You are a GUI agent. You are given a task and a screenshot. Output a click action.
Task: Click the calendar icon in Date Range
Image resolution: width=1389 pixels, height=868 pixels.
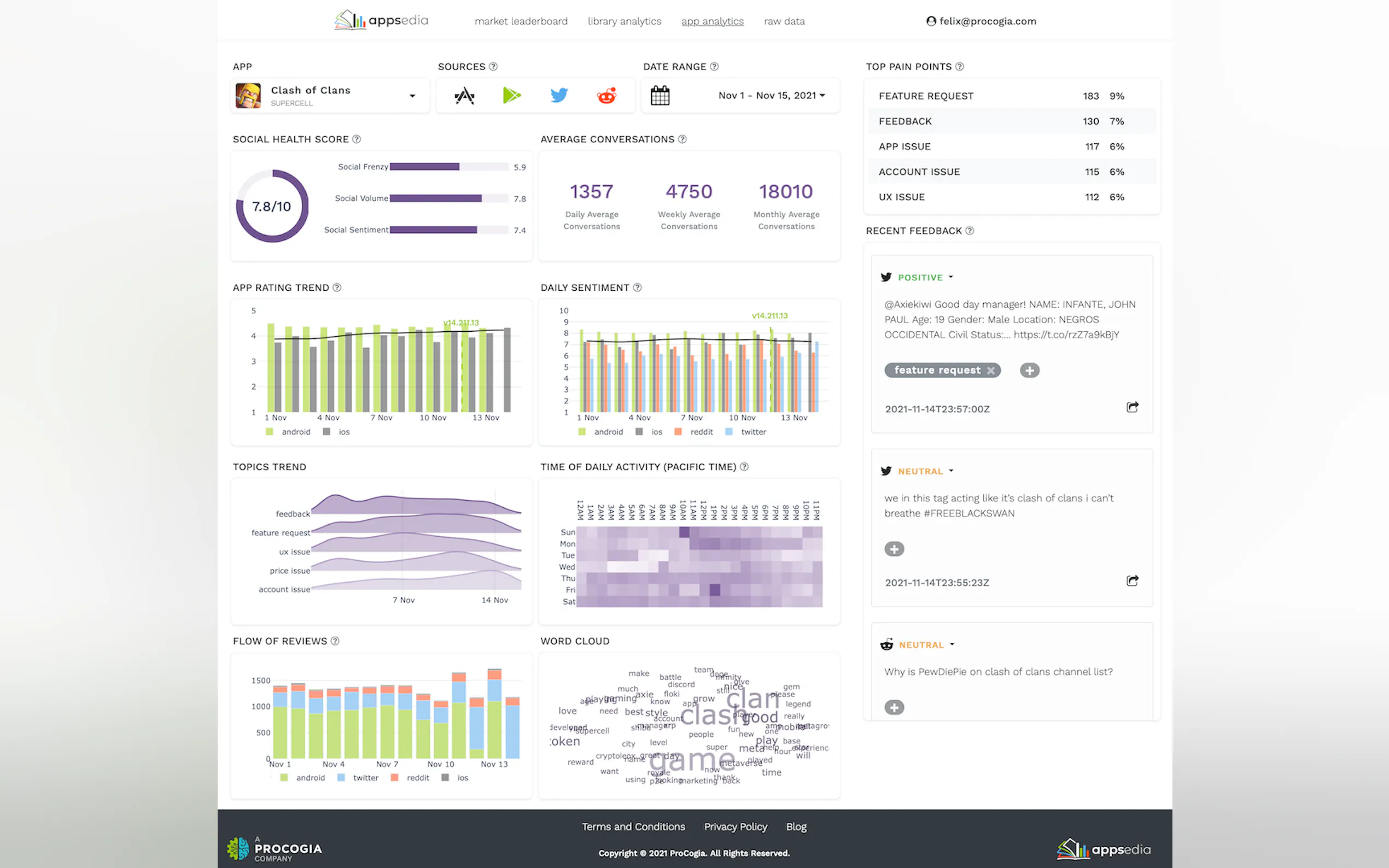tap(660, 95)
